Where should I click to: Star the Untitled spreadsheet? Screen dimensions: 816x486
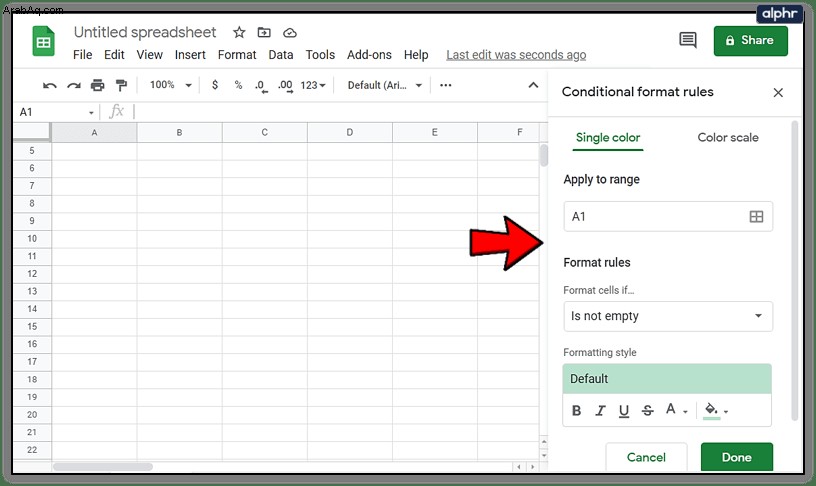(239, 32)
